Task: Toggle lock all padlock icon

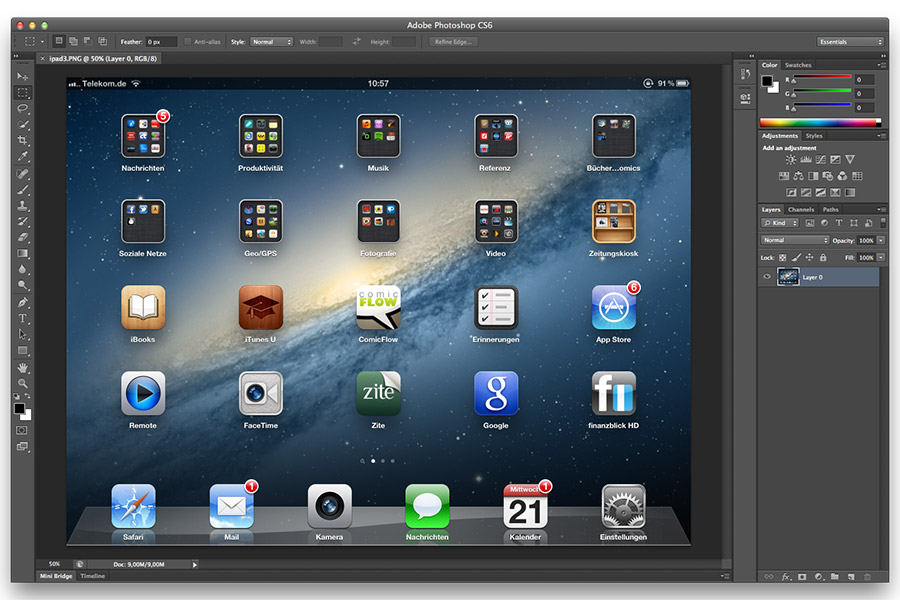Action: [823, 258]
